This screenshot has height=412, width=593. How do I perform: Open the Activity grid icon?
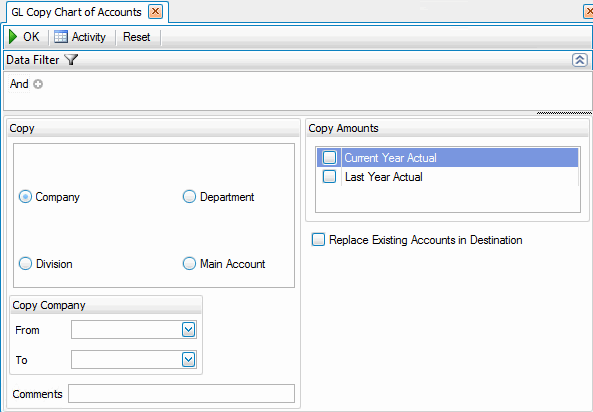pos(61,37)
